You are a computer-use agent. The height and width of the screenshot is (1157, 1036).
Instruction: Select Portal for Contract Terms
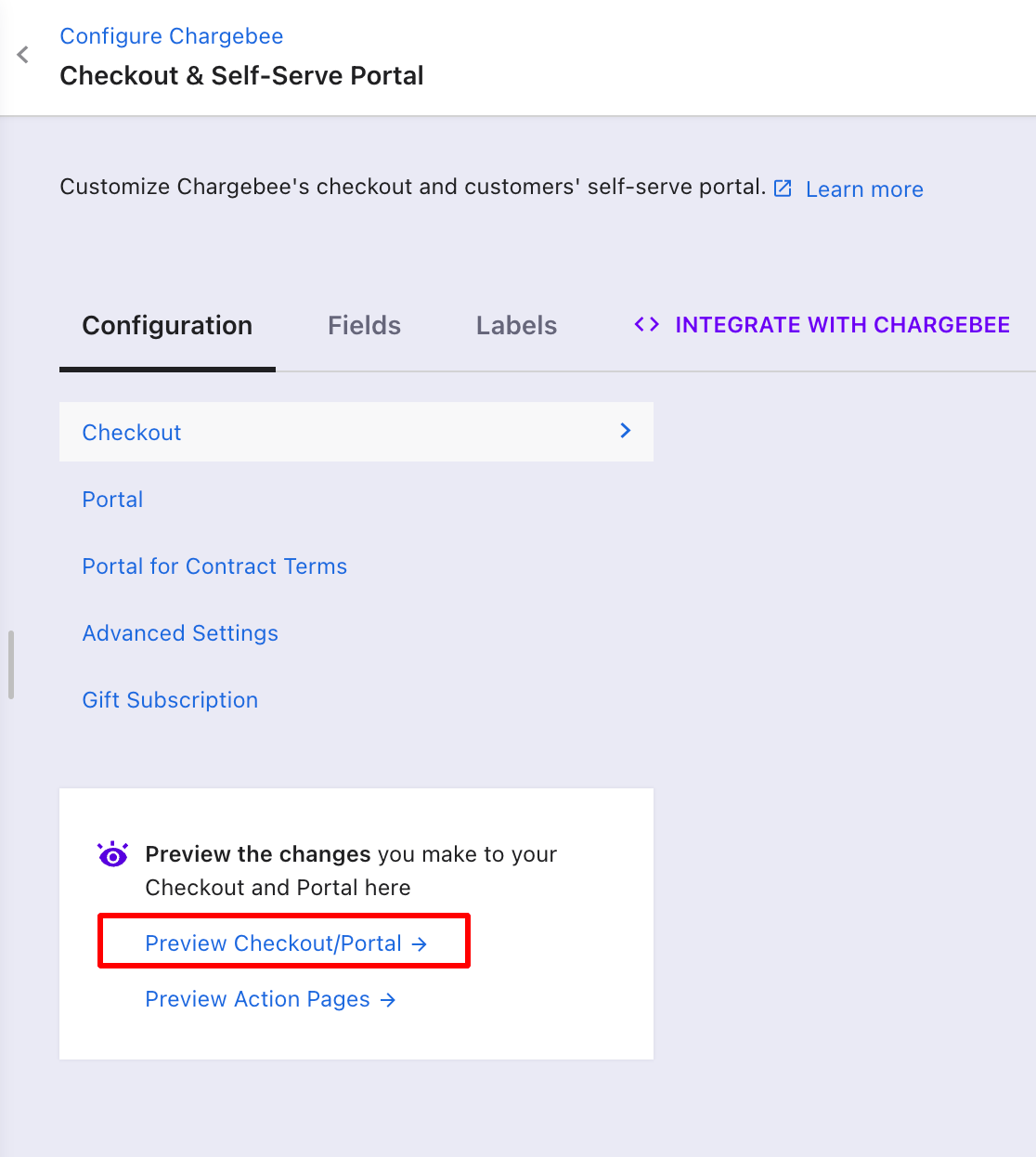pos(214,566)
